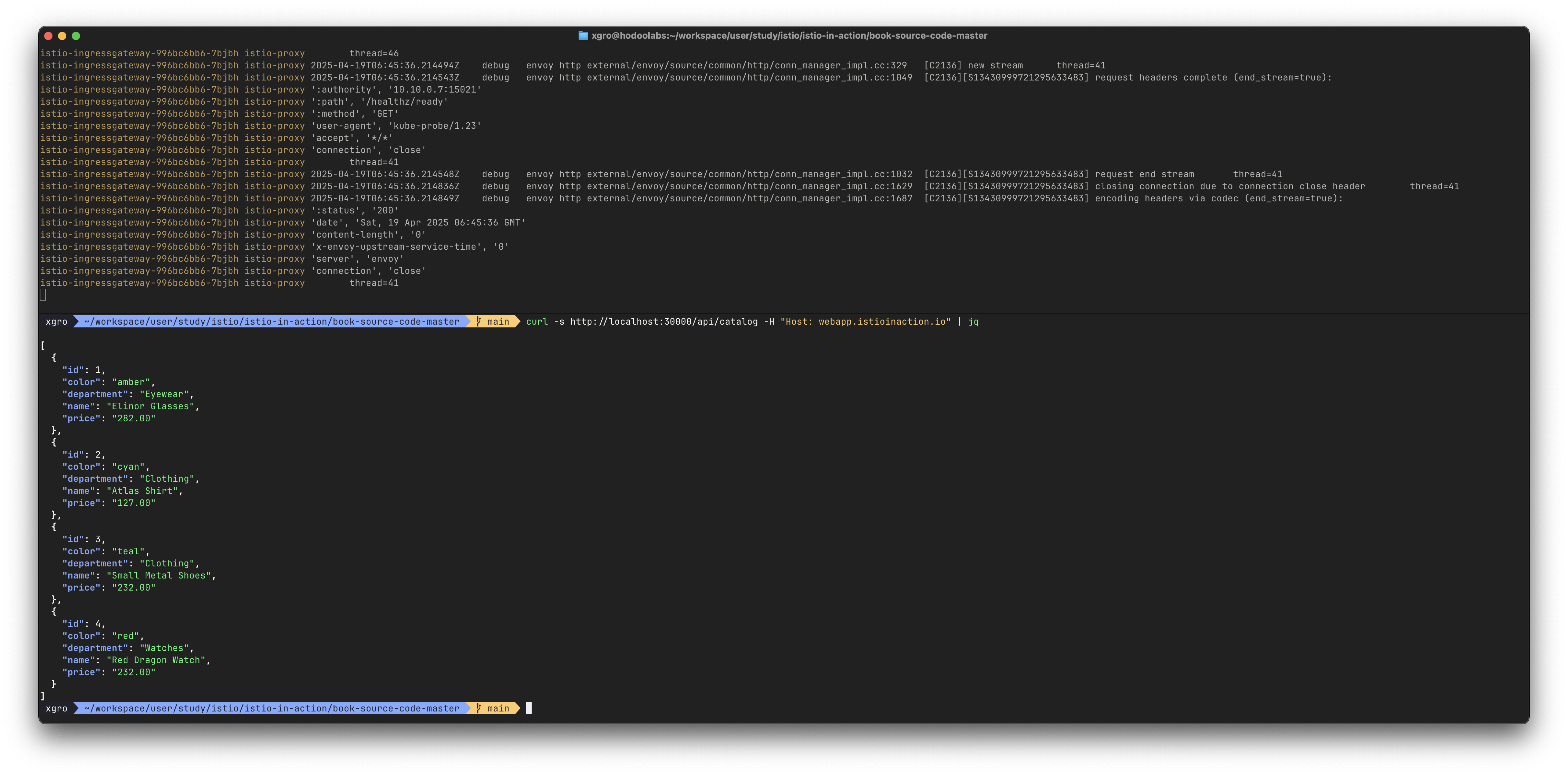Click the ':authority', '10.10.0.7:15021' text

tap(396, 89)
